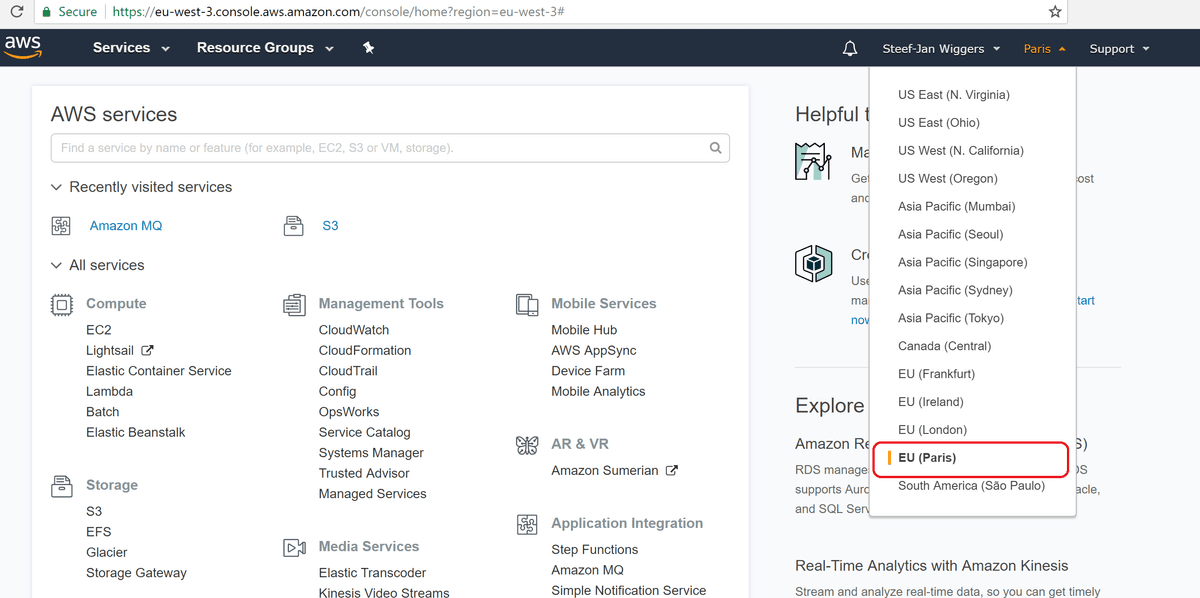Open the CloudFormation service

[x=365, y=351]
